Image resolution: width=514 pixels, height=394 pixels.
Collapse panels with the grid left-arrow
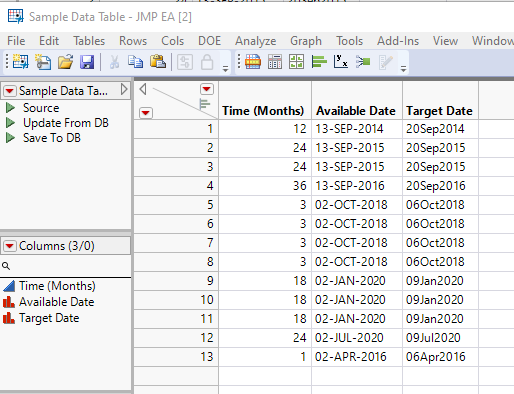143,89
